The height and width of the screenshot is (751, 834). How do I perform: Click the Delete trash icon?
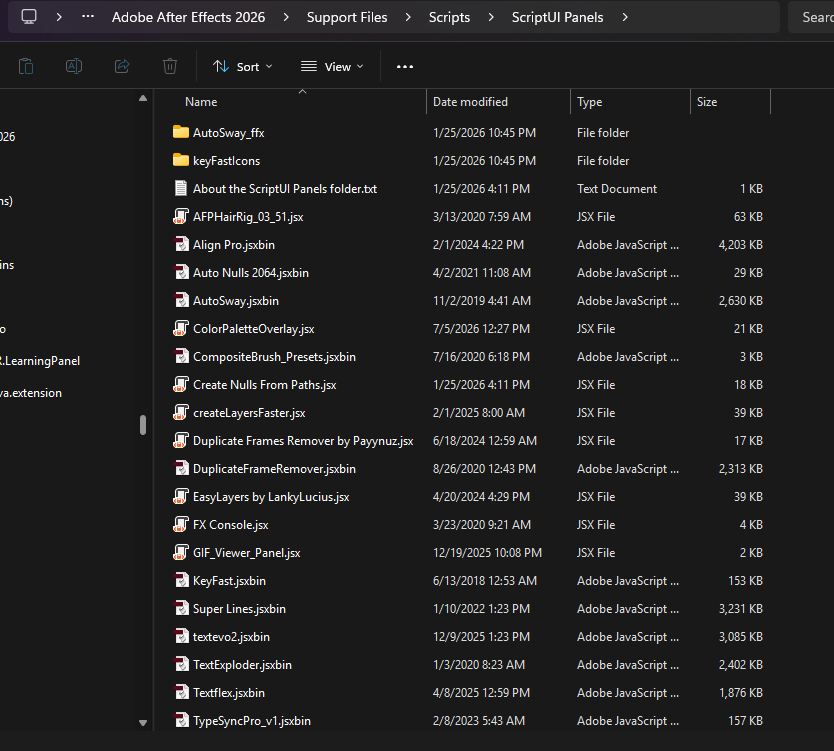(x=170, y=66)
